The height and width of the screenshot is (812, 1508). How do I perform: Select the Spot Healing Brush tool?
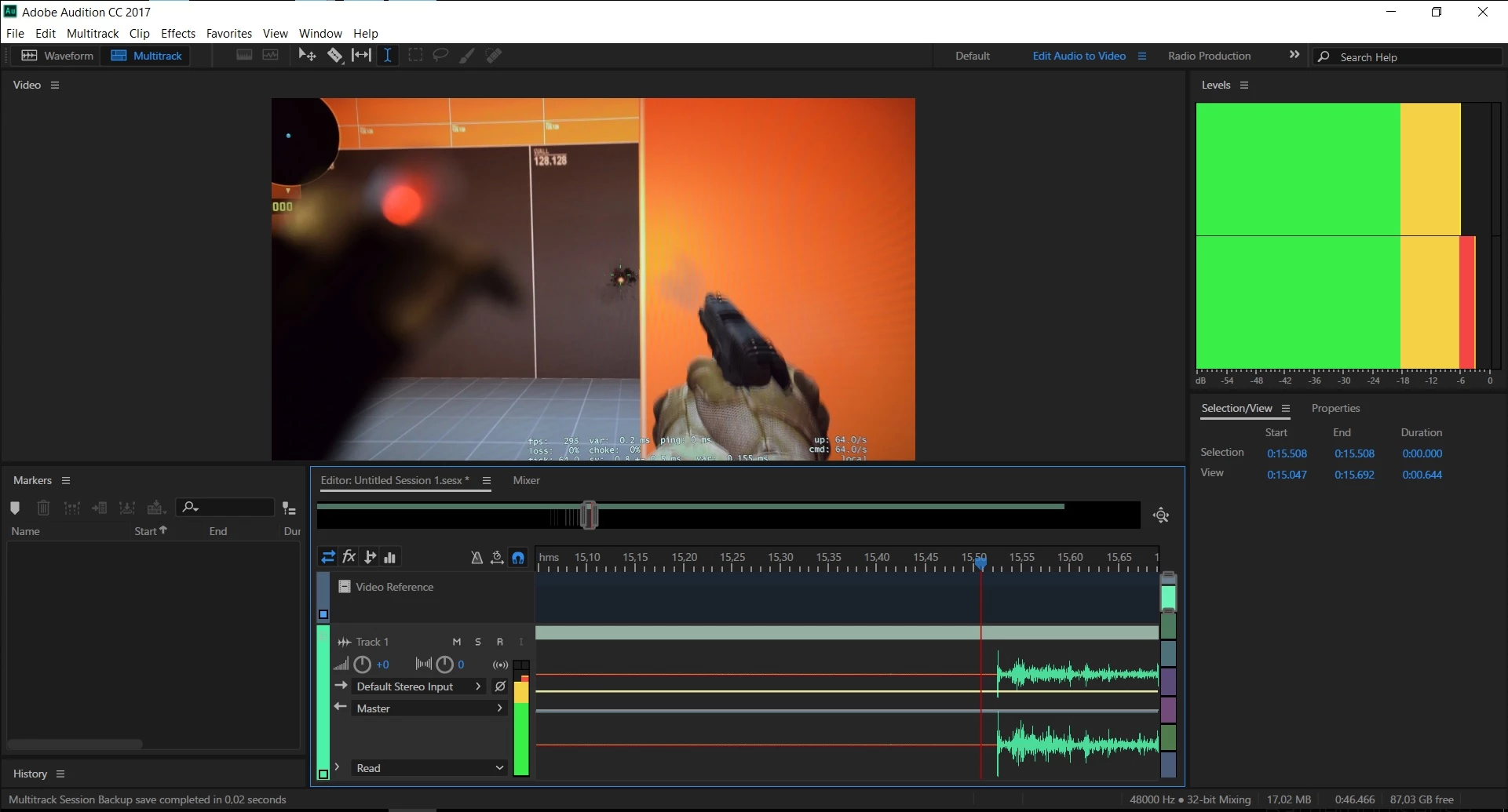494,55
